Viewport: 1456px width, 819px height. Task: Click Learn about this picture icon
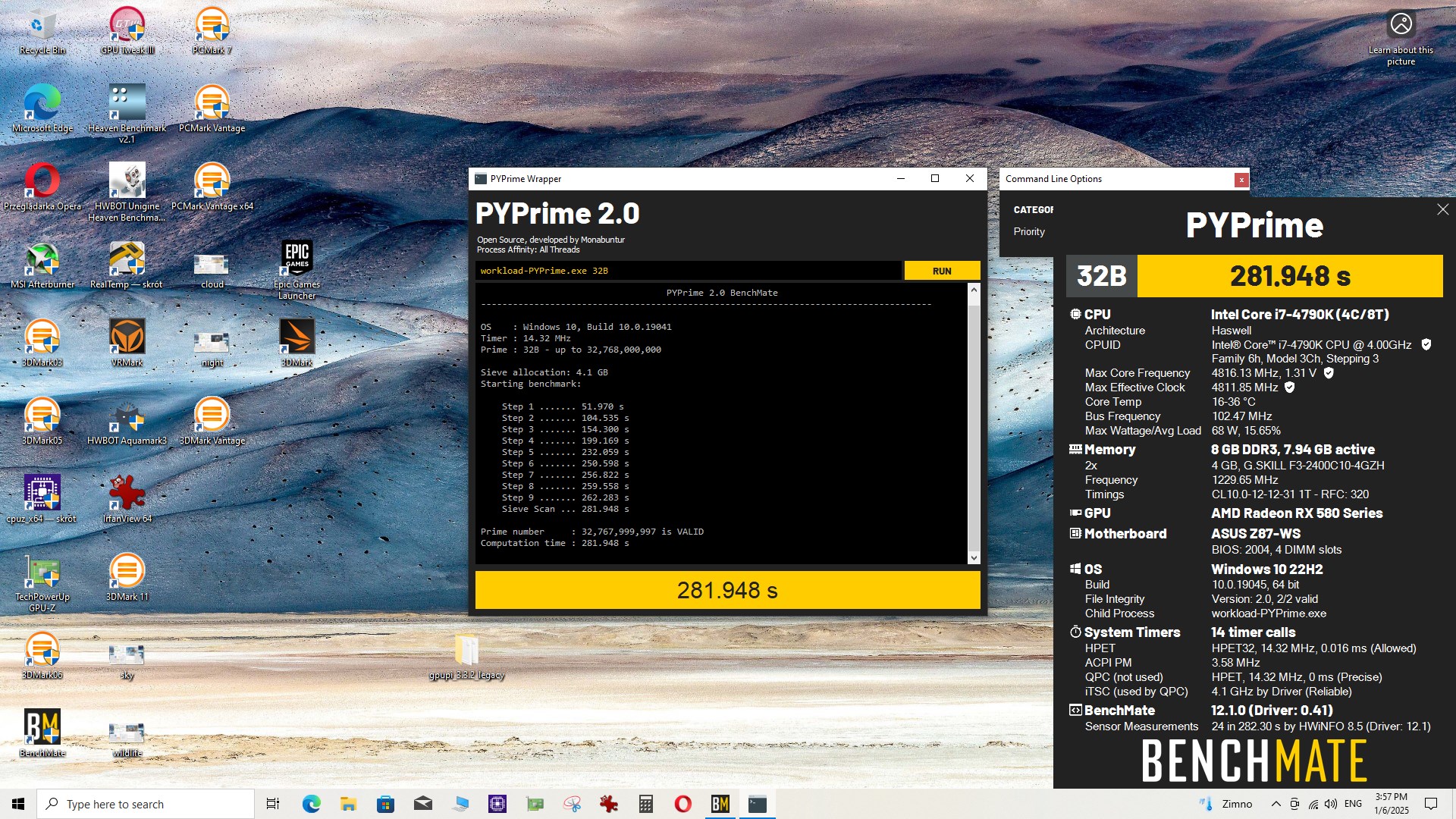pyautogui.click(x=1401, y=38)
